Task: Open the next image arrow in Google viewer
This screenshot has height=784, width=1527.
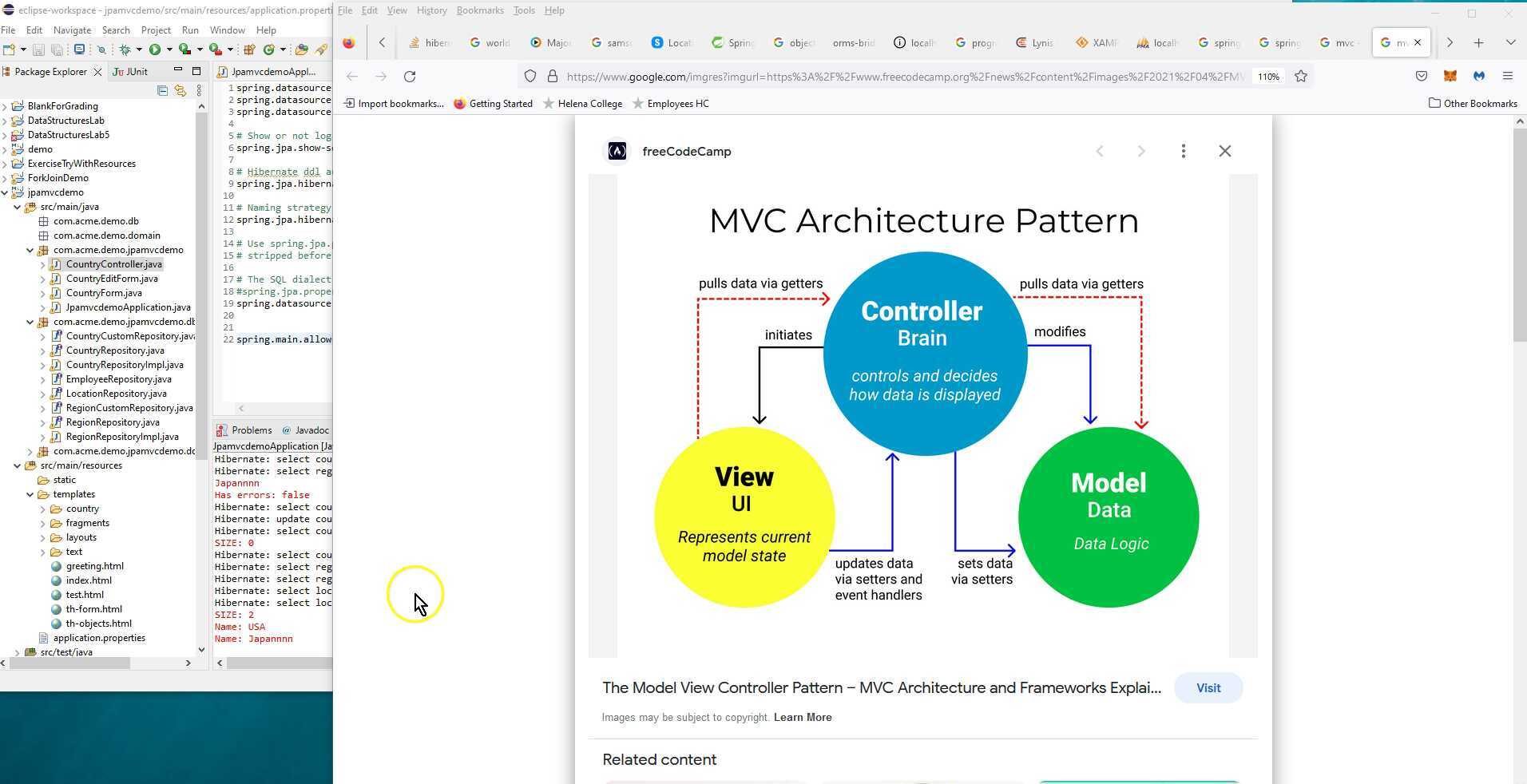Action: (1142, 151)
